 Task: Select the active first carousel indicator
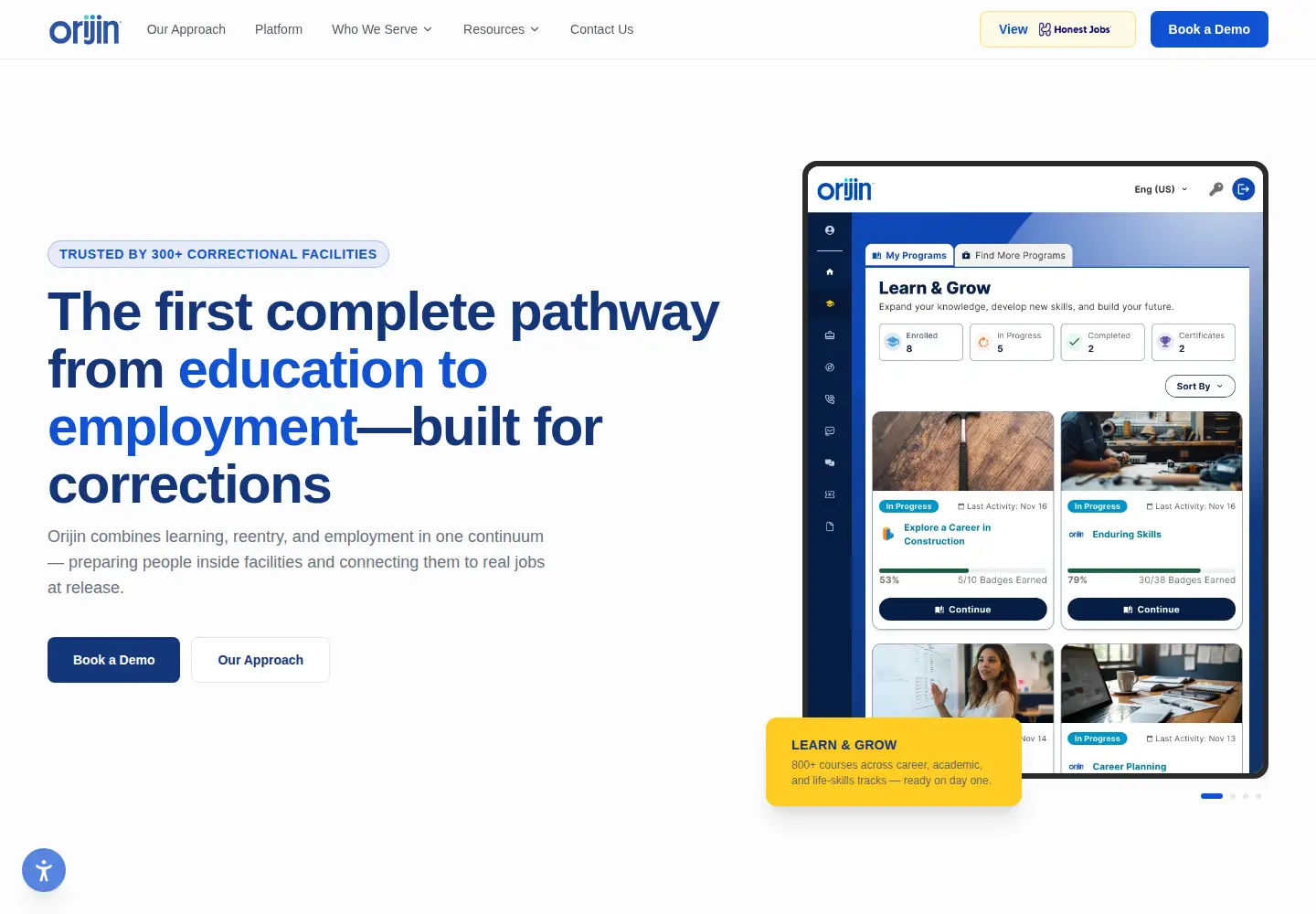(1212, 796)
